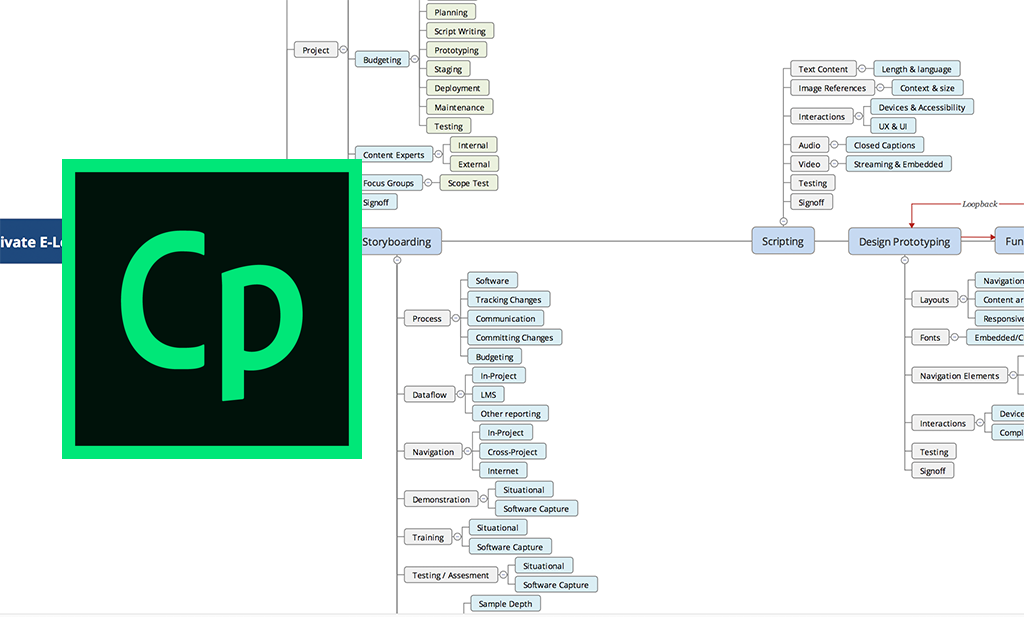
Task: Select the Audio node
Action: (x=809, y=145)
